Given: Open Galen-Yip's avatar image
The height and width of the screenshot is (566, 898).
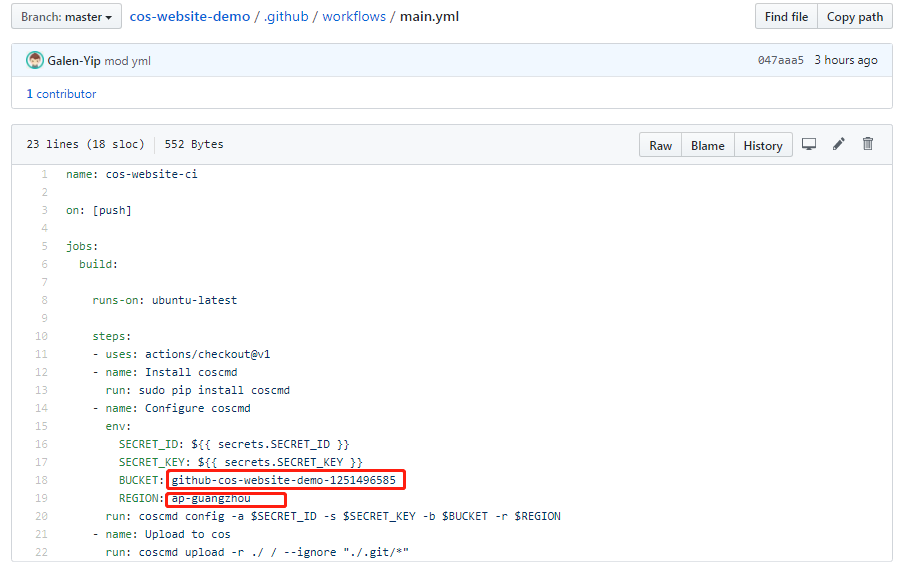Looking at the screenshot, I should point(35,60).
